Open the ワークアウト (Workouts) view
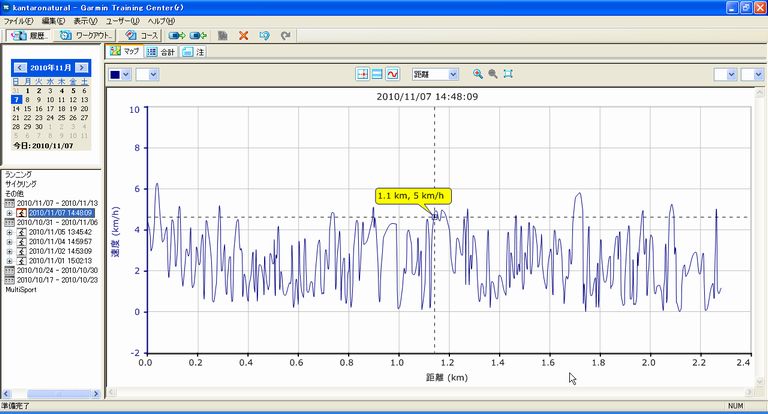The image size is (768, 414). click(85, 35)
